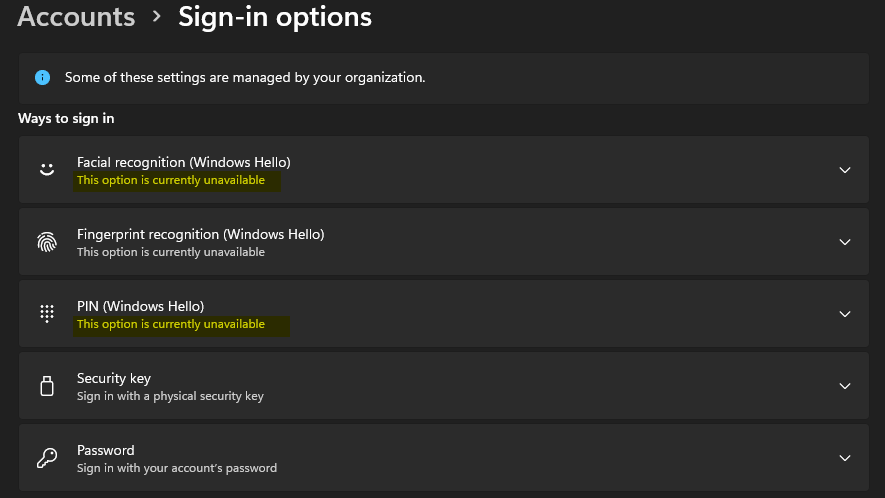Expand the PIN (Windows Hello) chevron
Image resolution: width=885 pixels, height=498 pixels.
(x=845, y=314)
